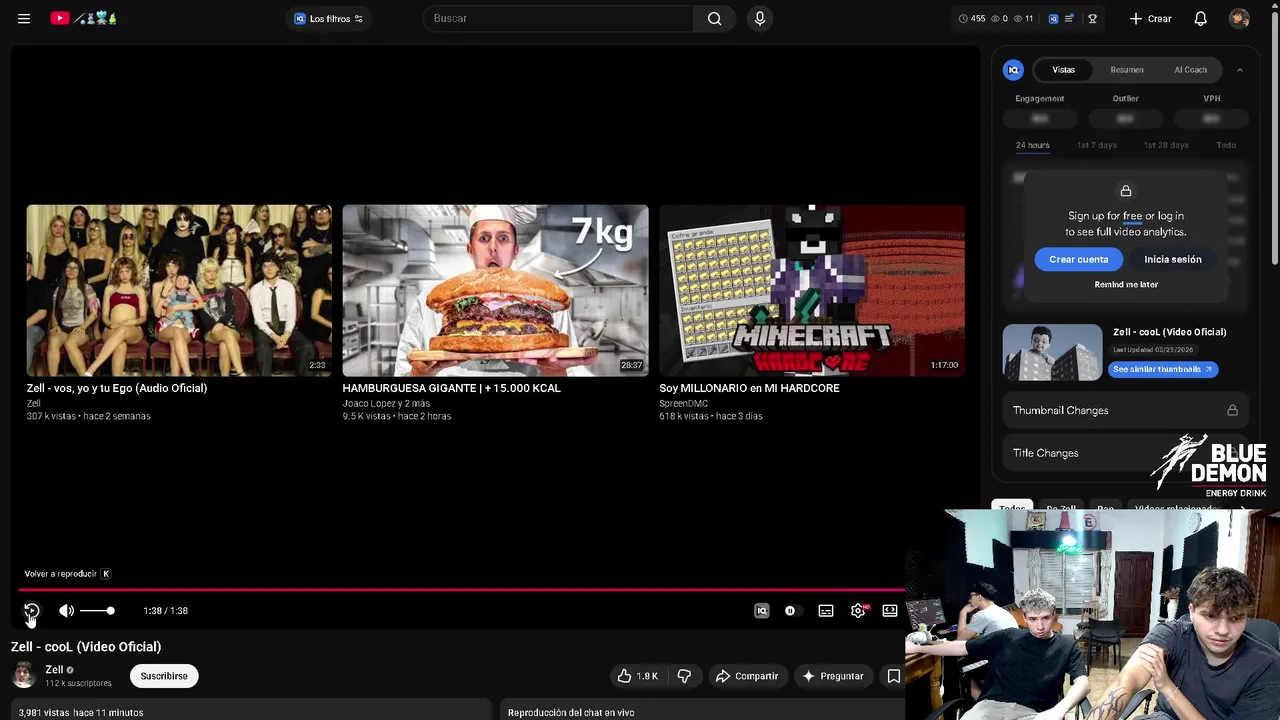This screenshot has height=720, width=1280.
Task: Go to the YouTube home logo
Action: (x=84, y=18)
